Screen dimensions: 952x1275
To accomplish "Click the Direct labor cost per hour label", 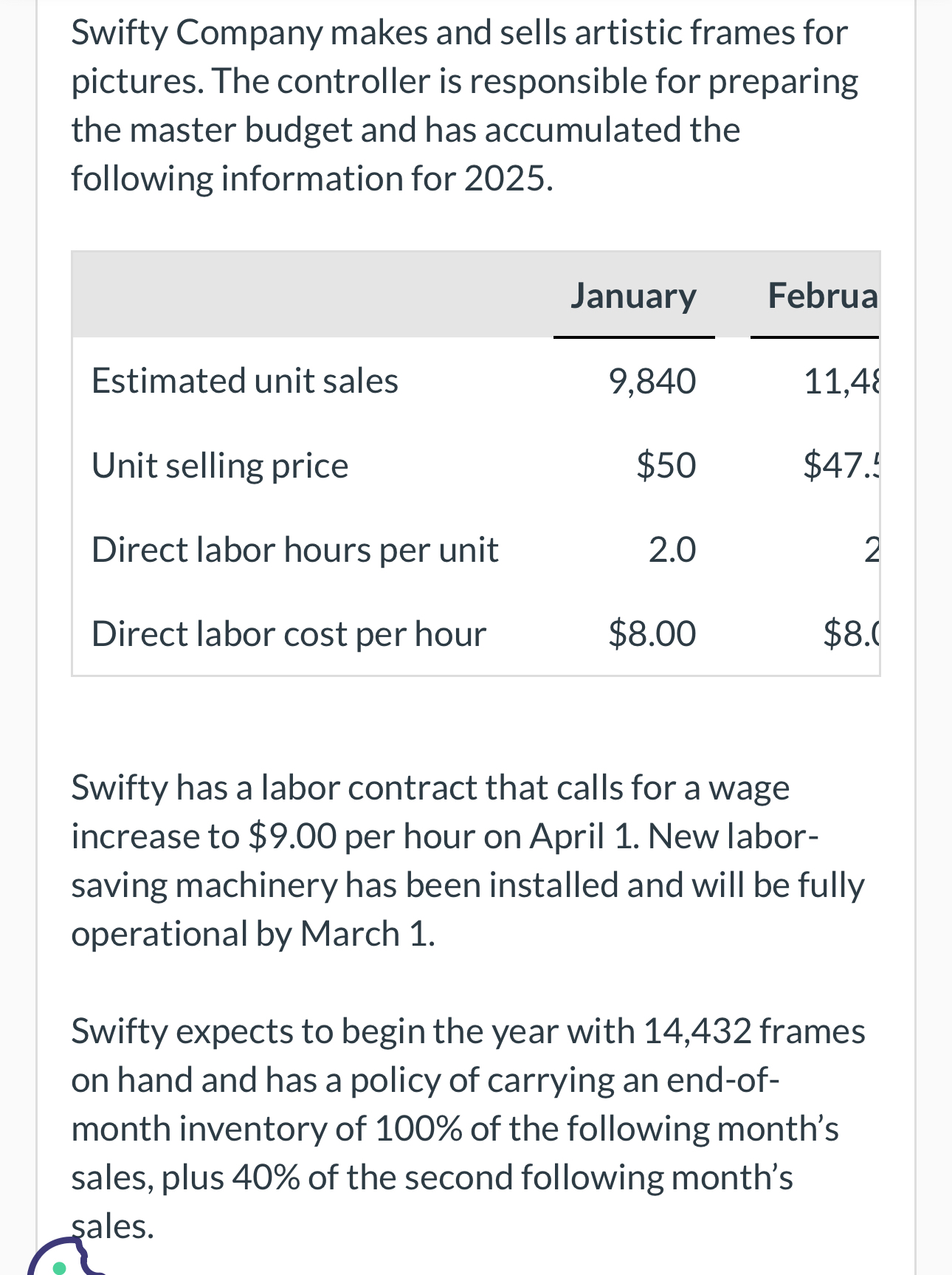I will 289,634.
